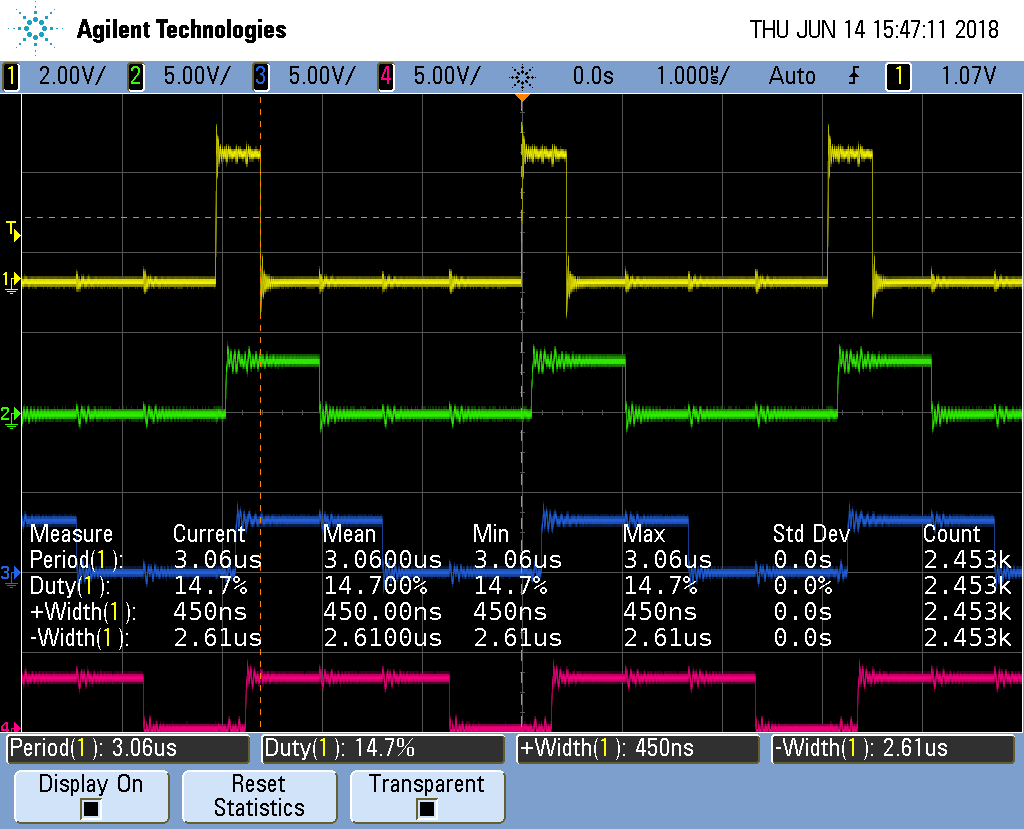Click the horizontal delay snowflake icon

pyautogui.click(x=522, y=76)
